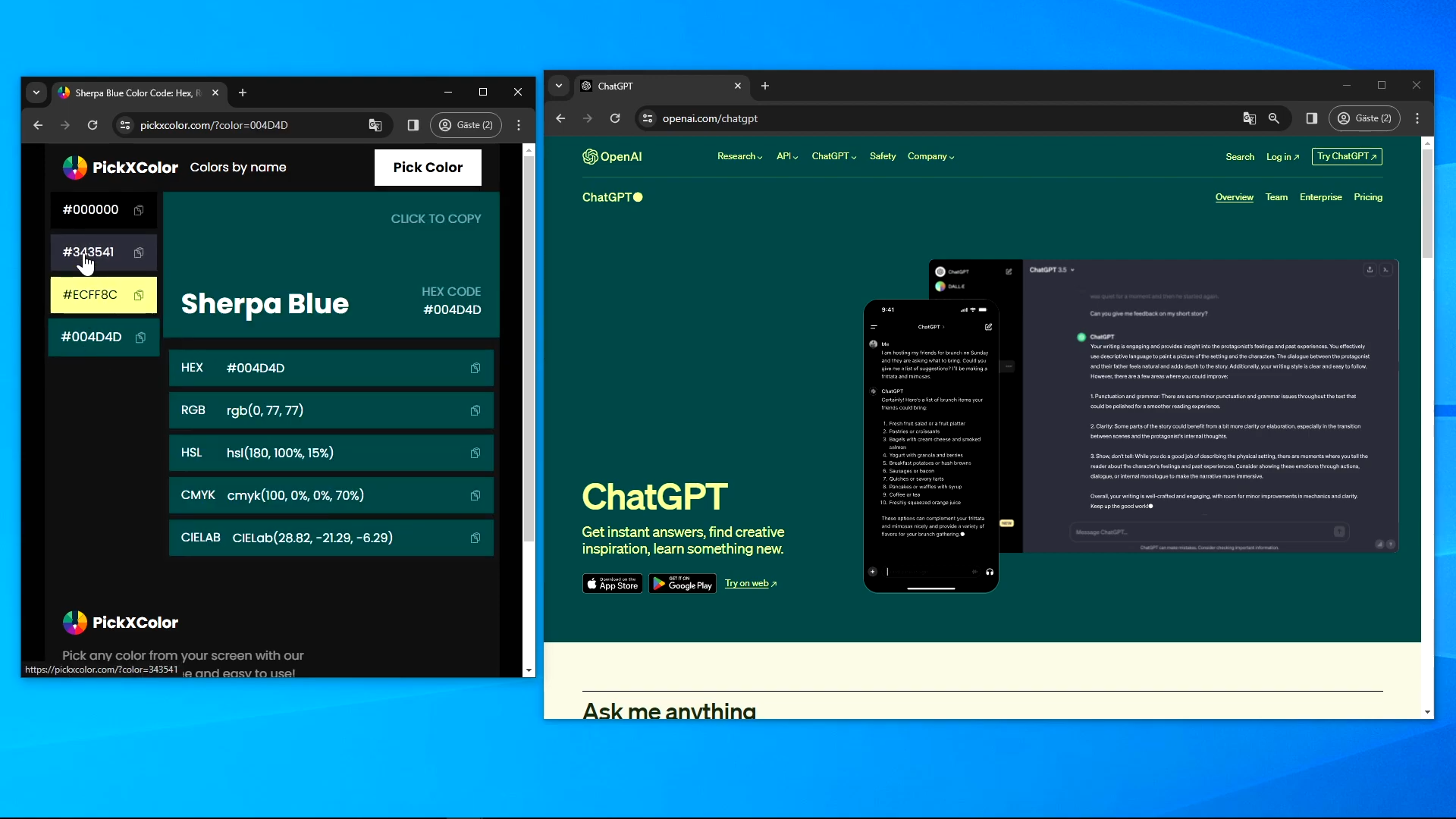Click the PickXColor logo in header

coord(120,167)
